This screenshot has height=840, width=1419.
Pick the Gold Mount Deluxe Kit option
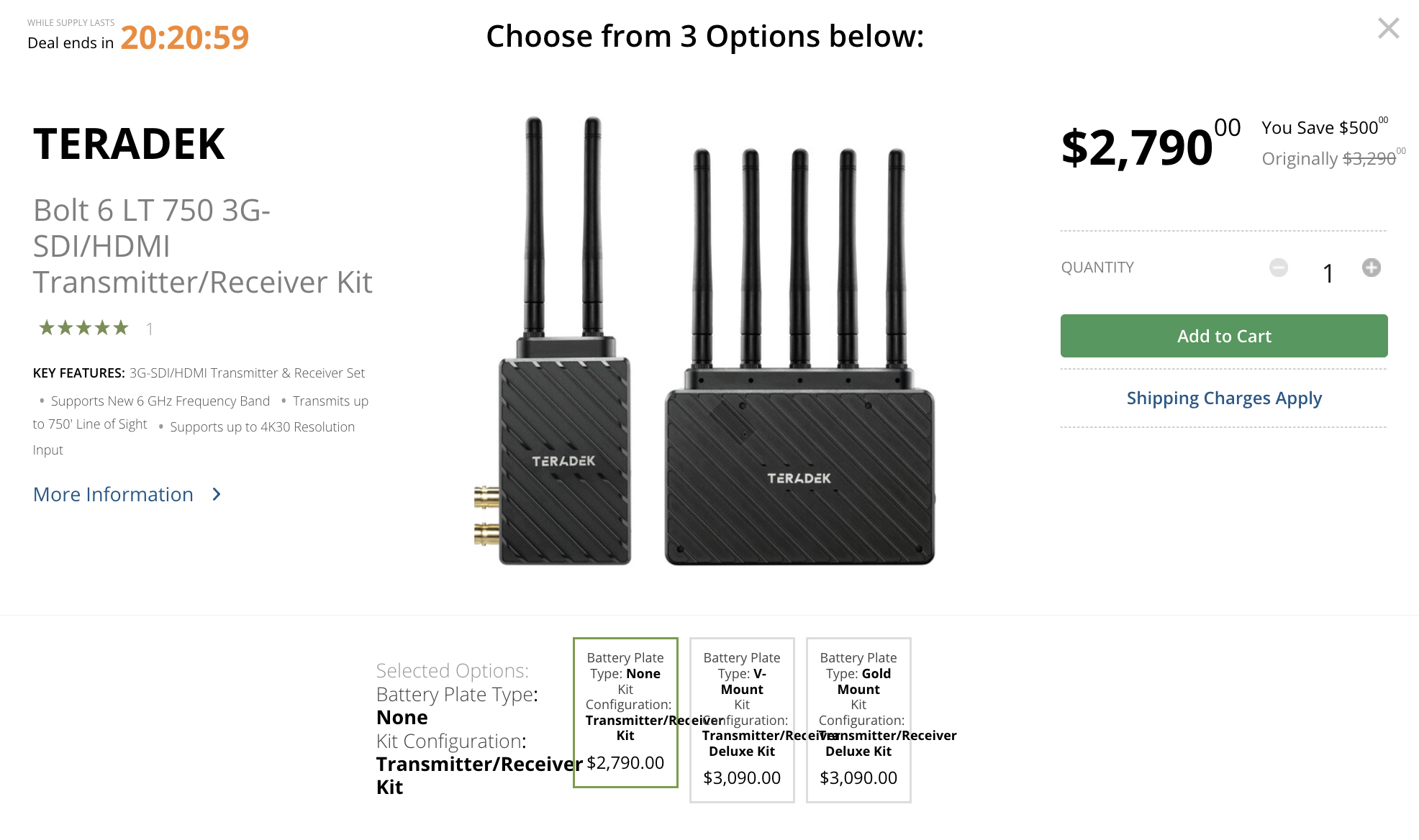(x=858, y=719)
